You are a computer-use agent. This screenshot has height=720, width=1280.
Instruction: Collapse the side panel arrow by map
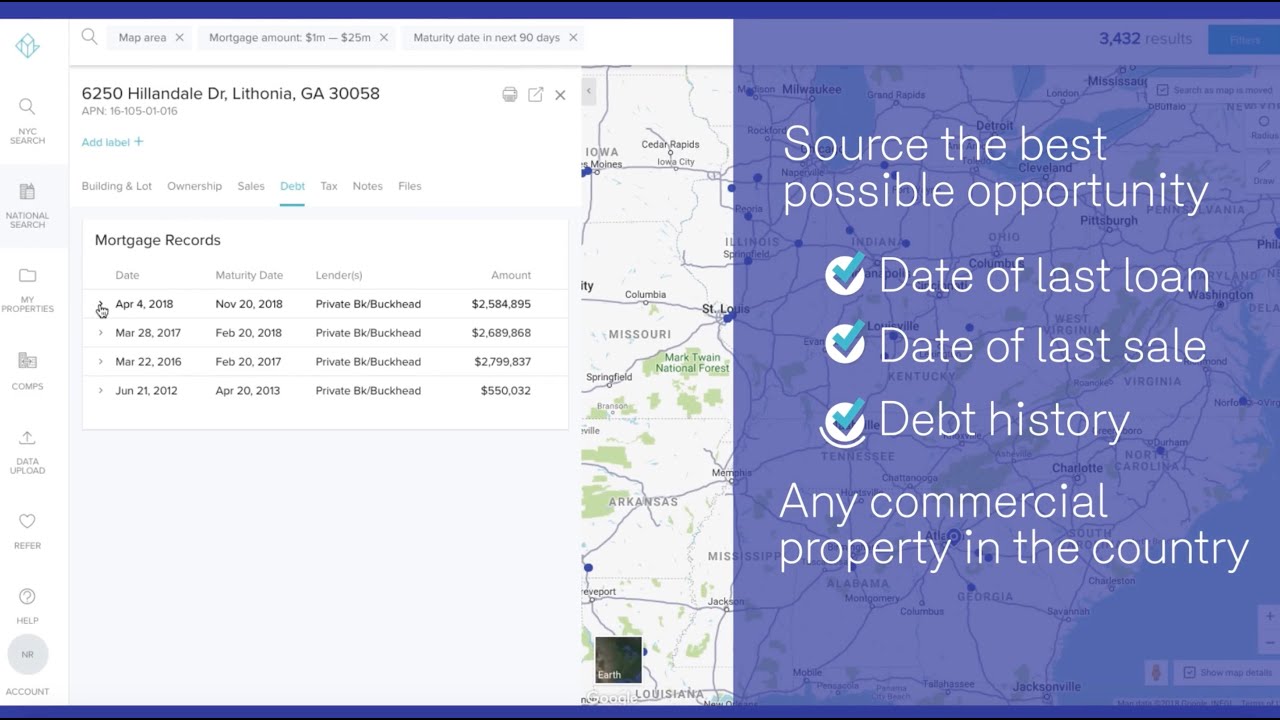pyautogui.click(x=589, y=91)
